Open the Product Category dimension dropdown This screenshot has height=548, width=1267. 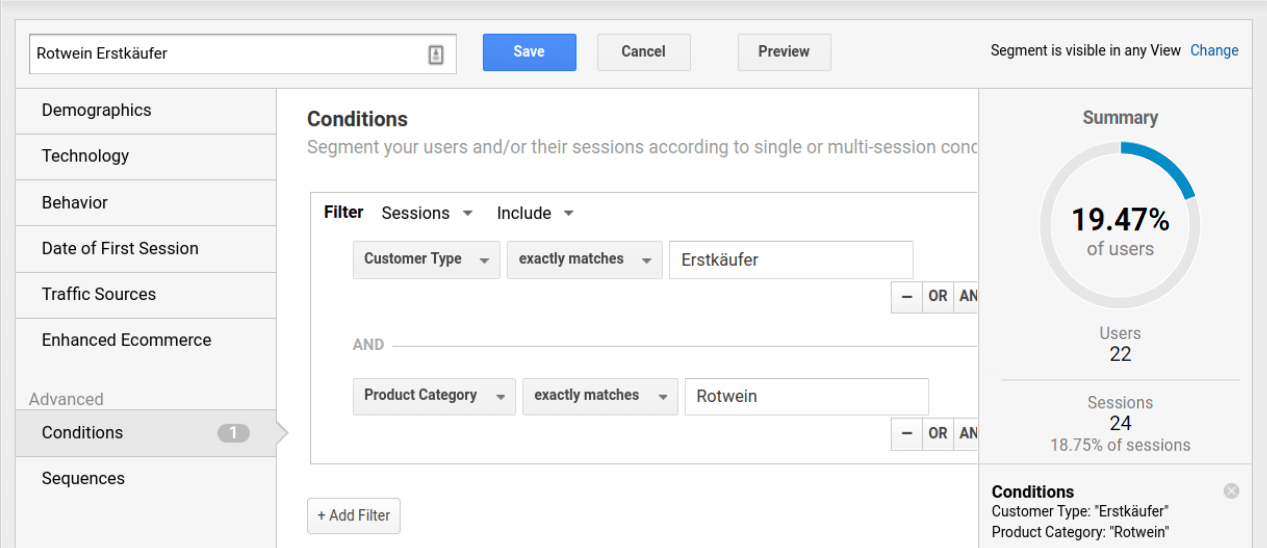pos(434,396)
